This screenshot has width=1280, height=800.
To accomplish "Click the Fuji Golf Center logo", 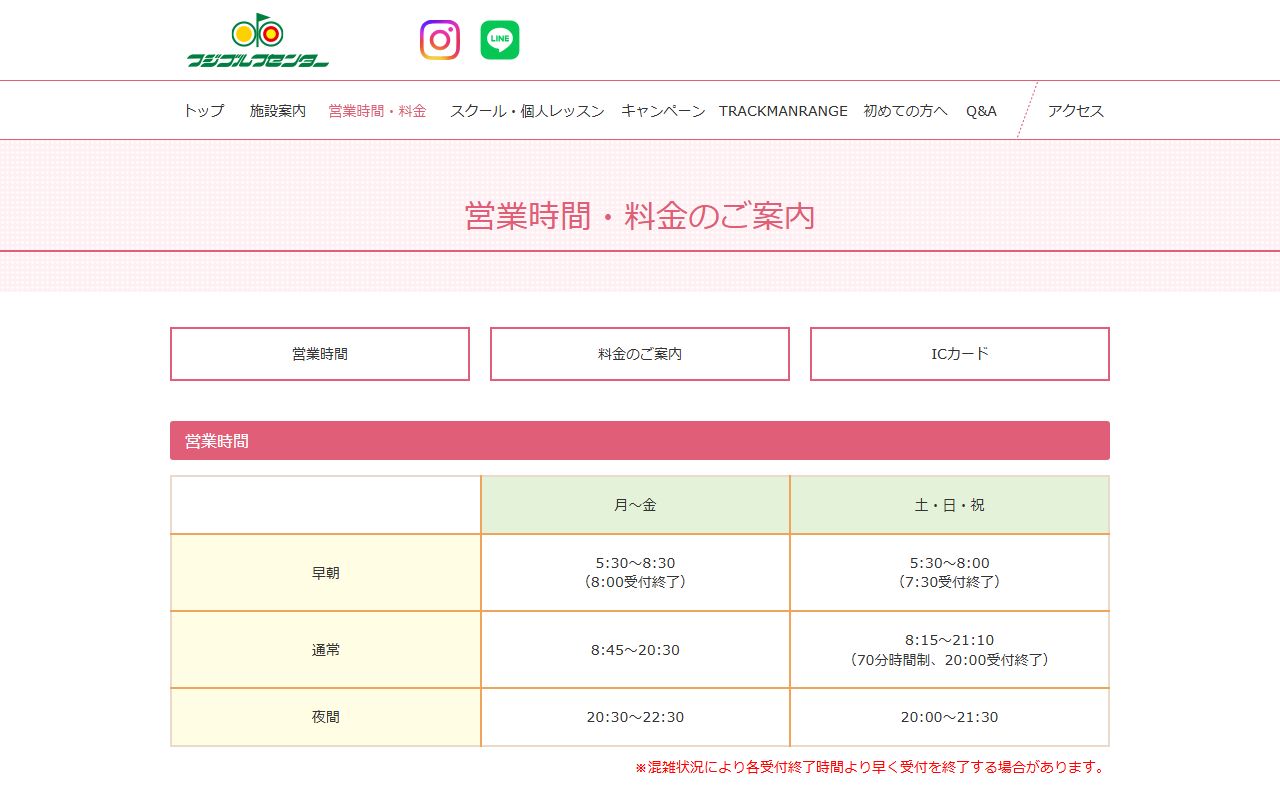I will pos(258,40).
